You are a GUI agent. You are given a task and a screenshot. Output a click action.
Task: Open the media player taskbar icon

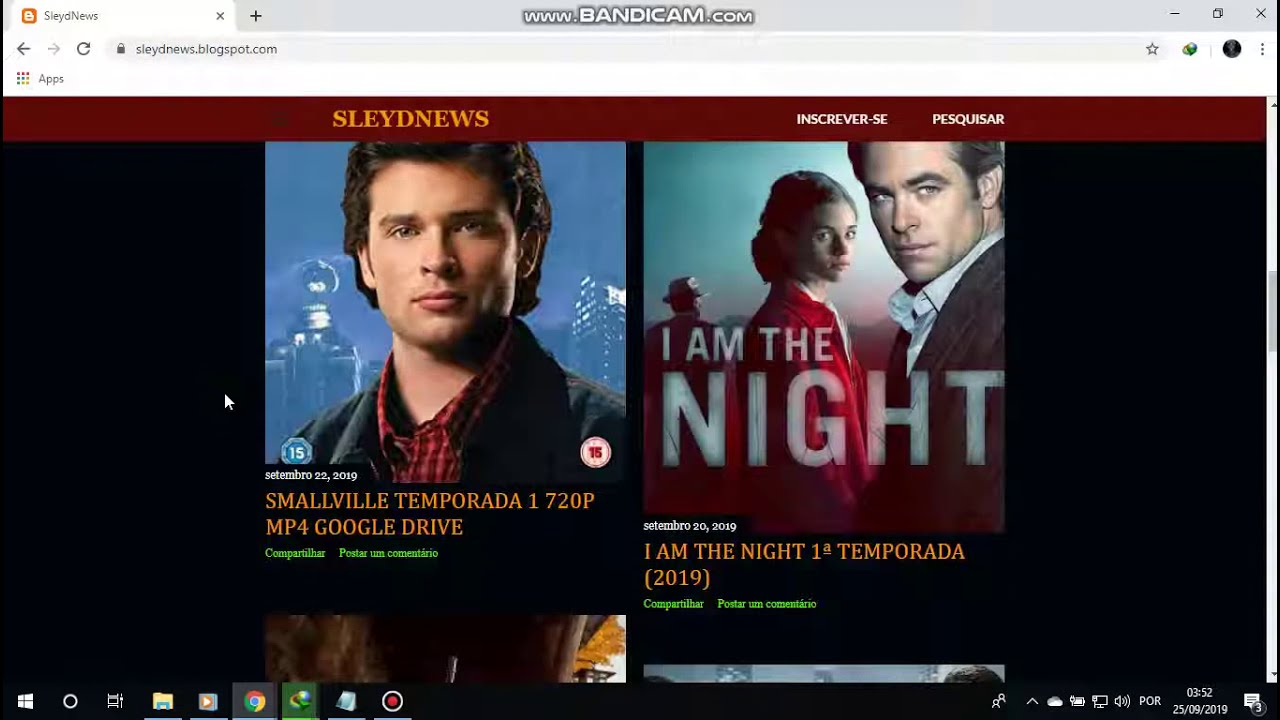(x=208, y=701)
